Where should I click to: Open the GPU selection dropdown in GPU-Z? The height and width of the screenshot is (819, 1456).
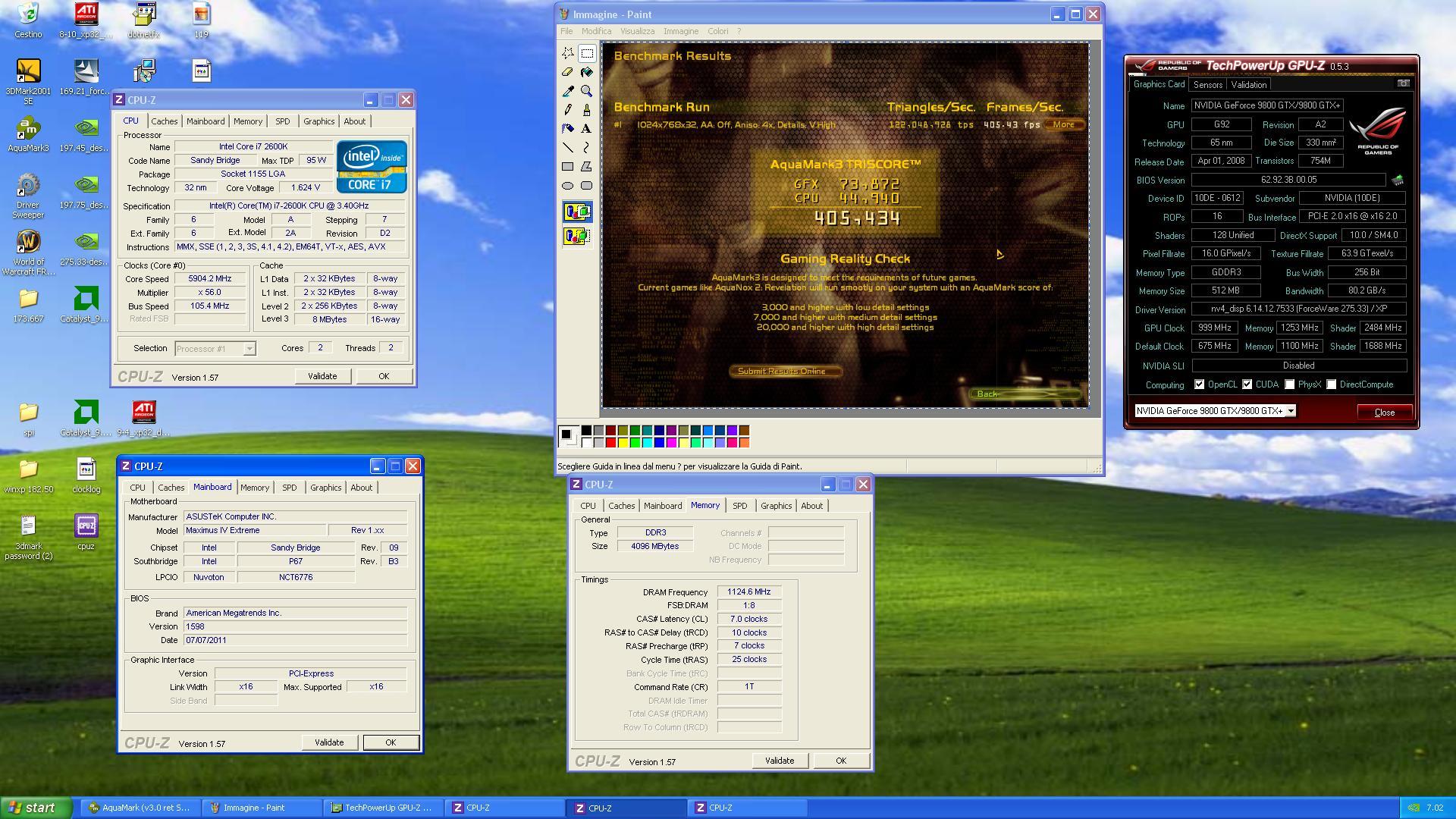pos(1215,411)
